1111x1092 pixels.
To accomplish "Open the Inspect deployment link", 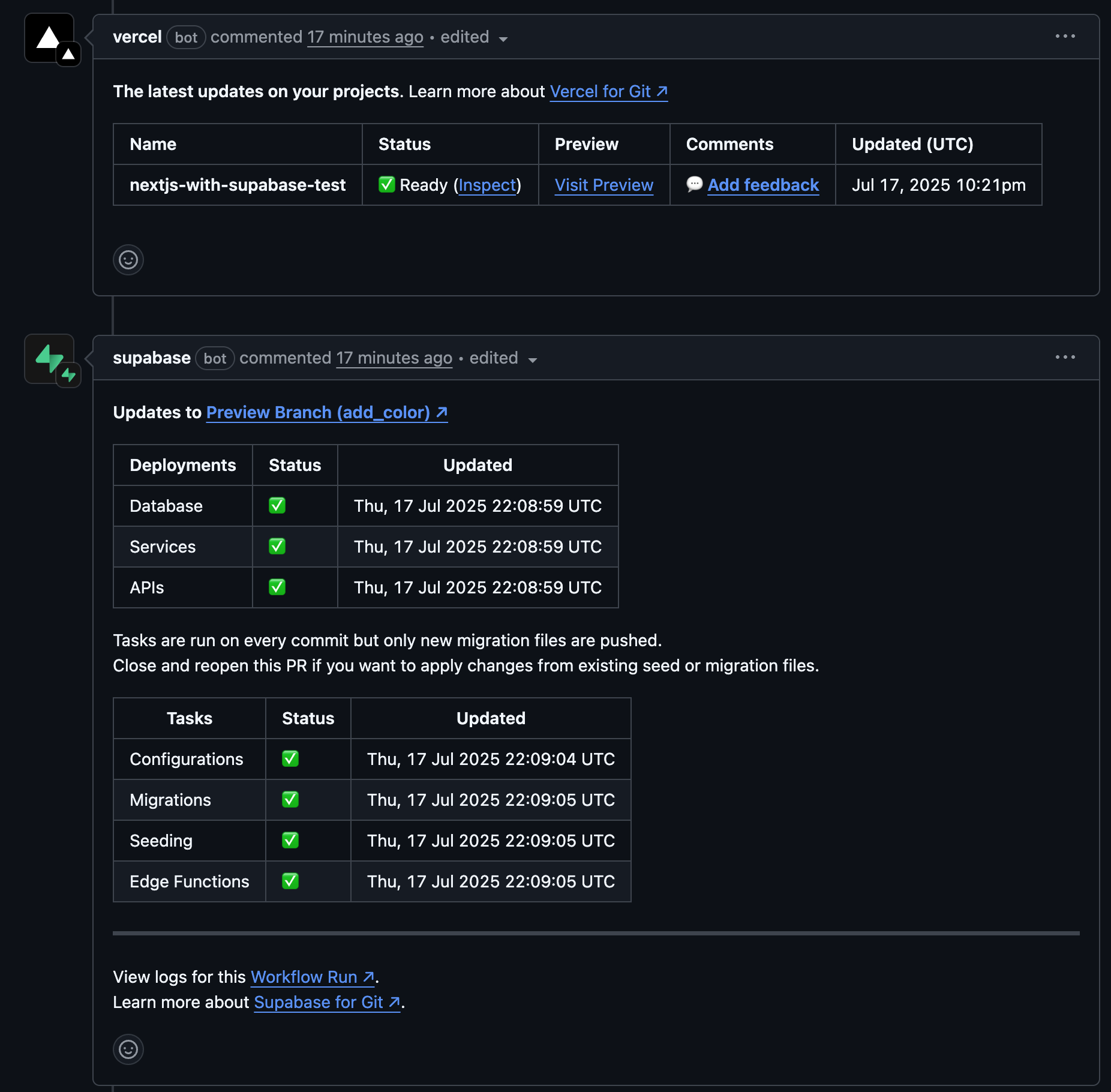I will (487, 185).
